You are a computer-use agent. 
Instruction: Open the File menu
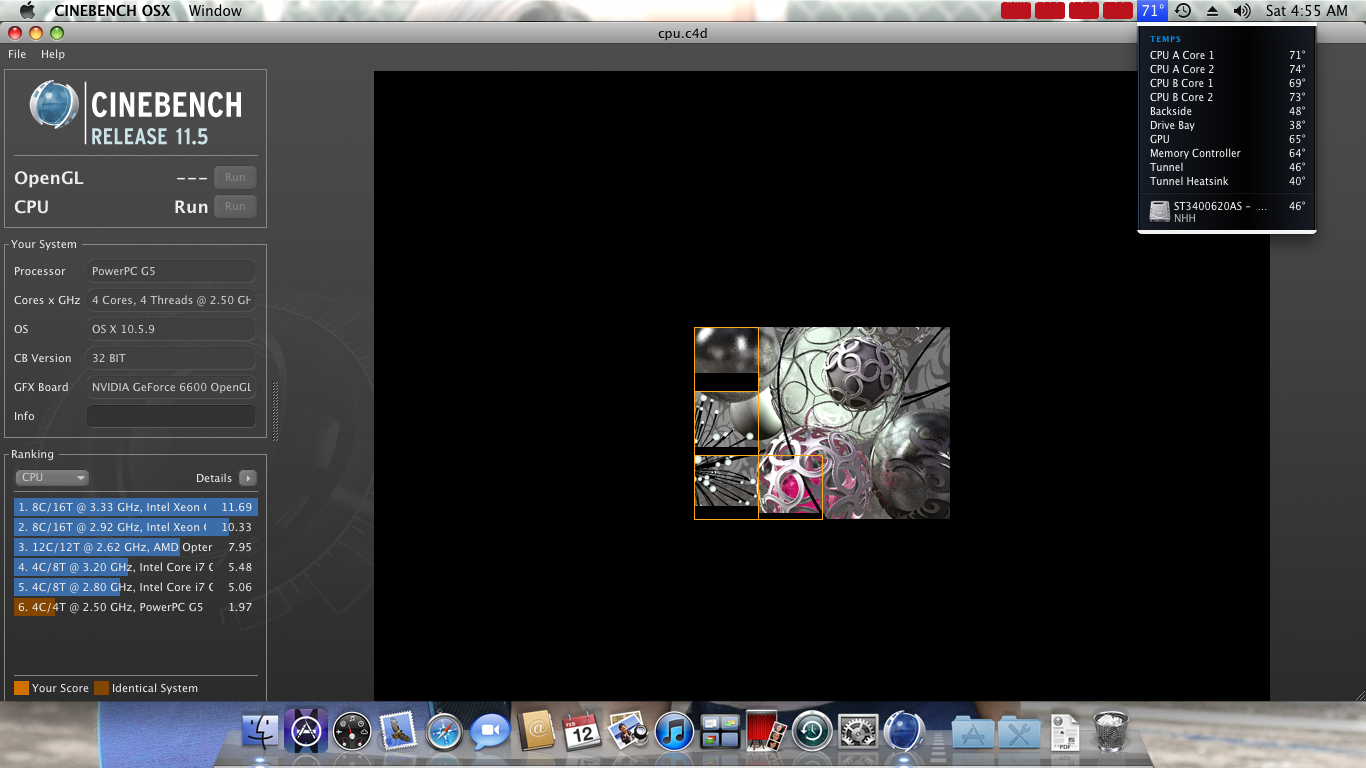pos(17,54)
